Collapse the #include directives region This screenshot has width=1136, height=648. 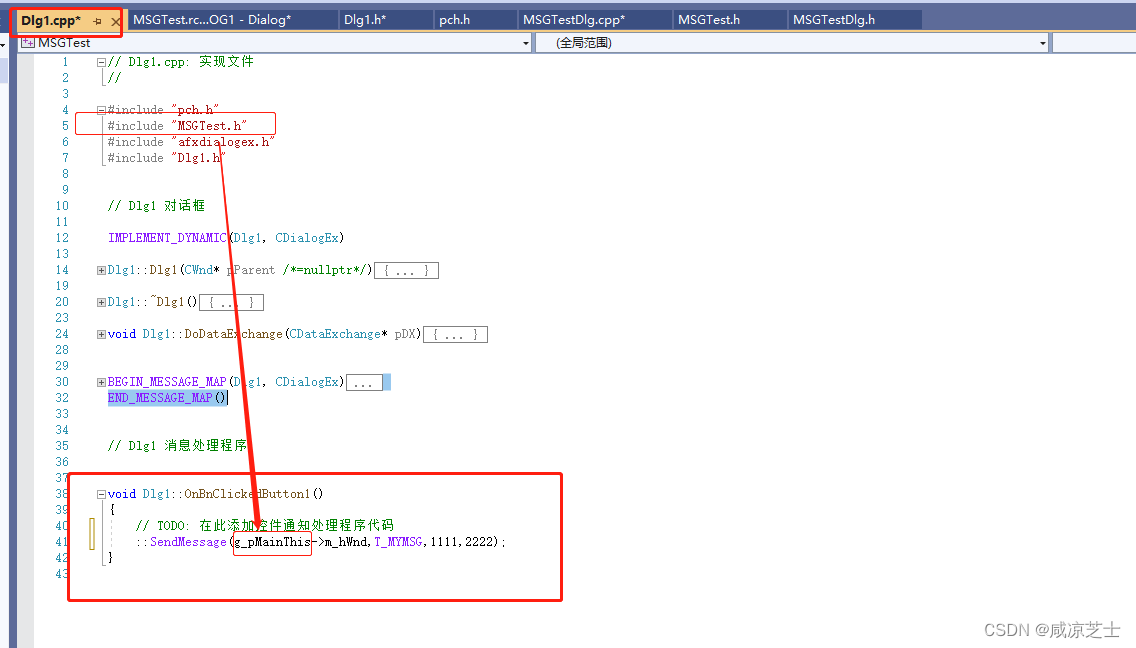(x=101, y=110)
